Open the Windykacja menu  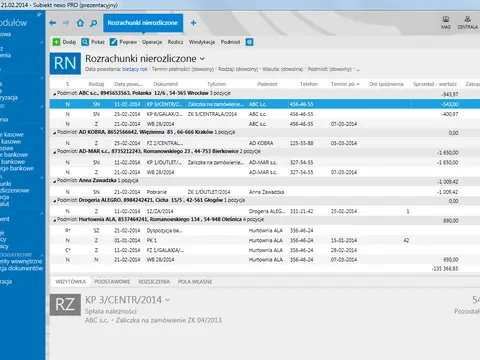[x=202, y=42]
